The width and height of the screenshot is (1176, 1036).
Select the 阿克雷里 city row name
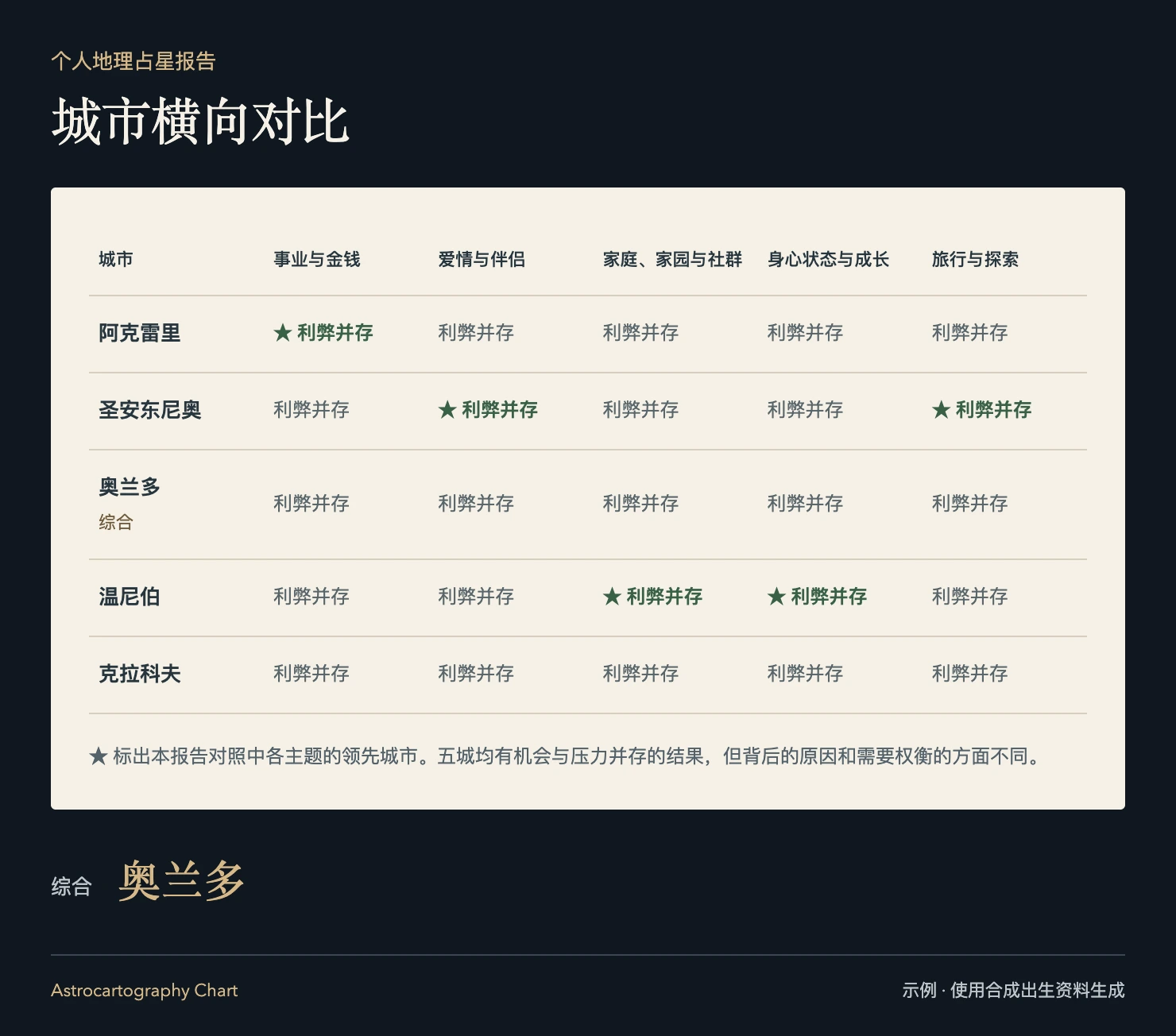click(x=140, y=333)
